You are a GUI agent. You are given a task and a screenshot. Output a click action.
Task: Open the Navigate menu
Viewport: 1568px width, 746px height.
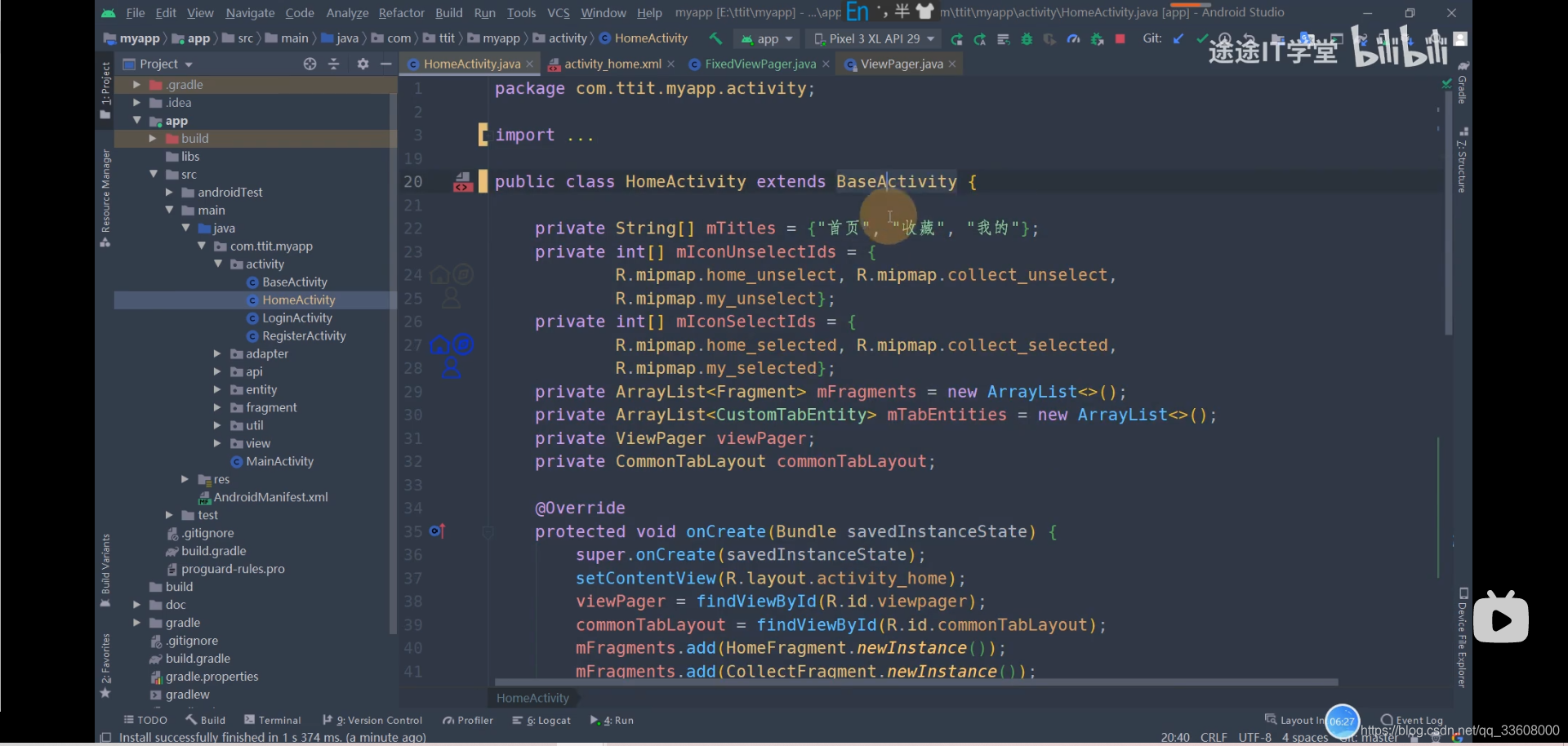click(x=250, y=13)
